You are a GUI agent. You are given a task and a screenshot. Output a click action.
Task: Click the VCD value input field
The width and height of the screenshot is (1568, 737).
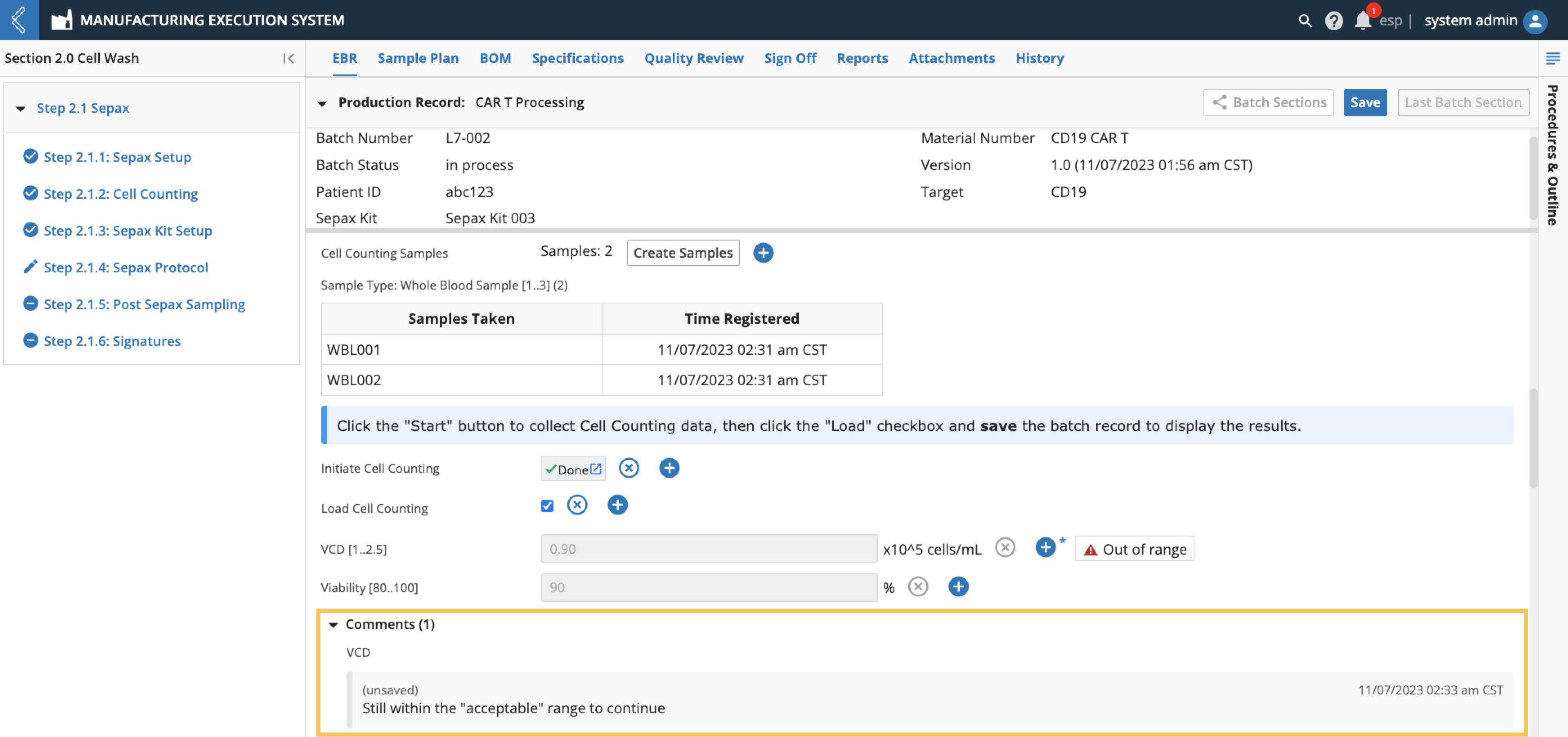click(x=708, y=549)
